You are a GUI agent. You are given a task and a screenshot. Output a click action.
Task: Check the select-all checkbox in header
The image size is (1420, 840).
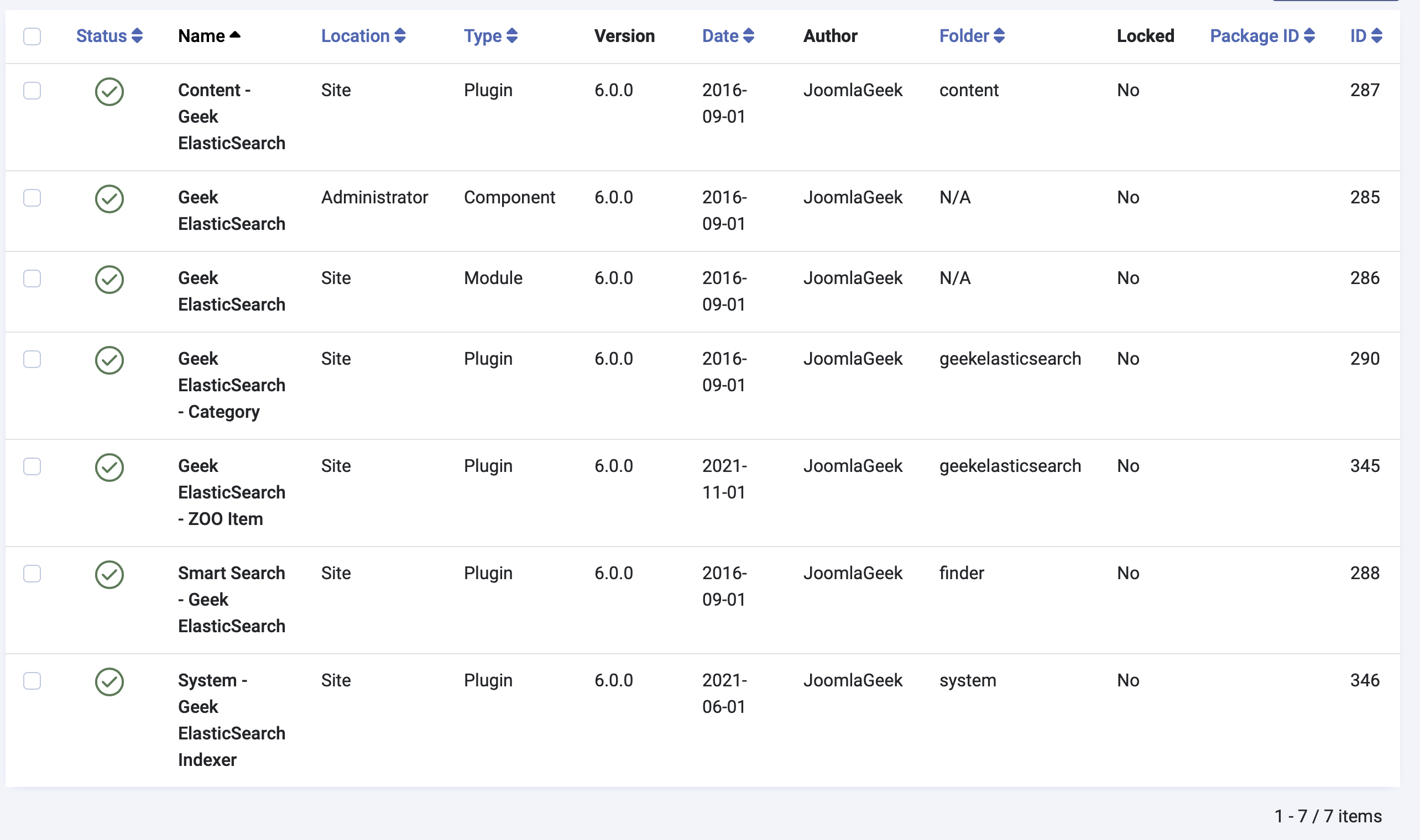click(x=32, y=36)
